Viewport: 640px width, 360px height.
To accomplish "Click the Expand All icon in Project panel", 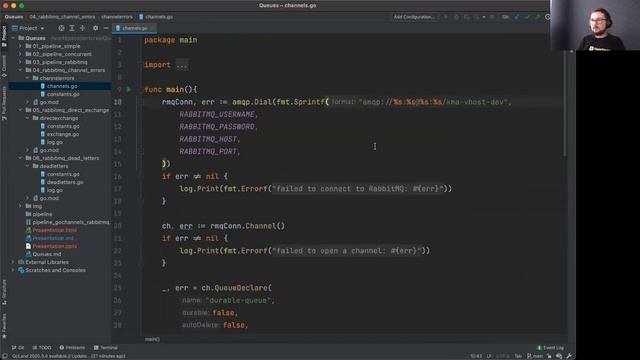I will pos(72,28).
